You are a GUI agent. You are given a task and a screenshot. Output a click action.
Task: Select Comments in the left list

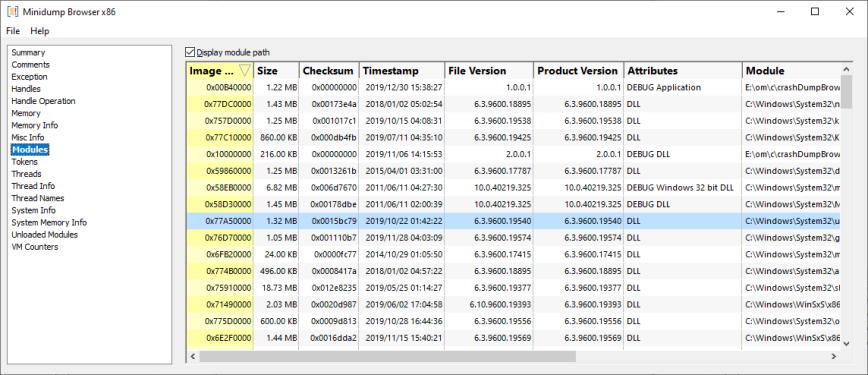pyautogui.click(x=30, y=65)
